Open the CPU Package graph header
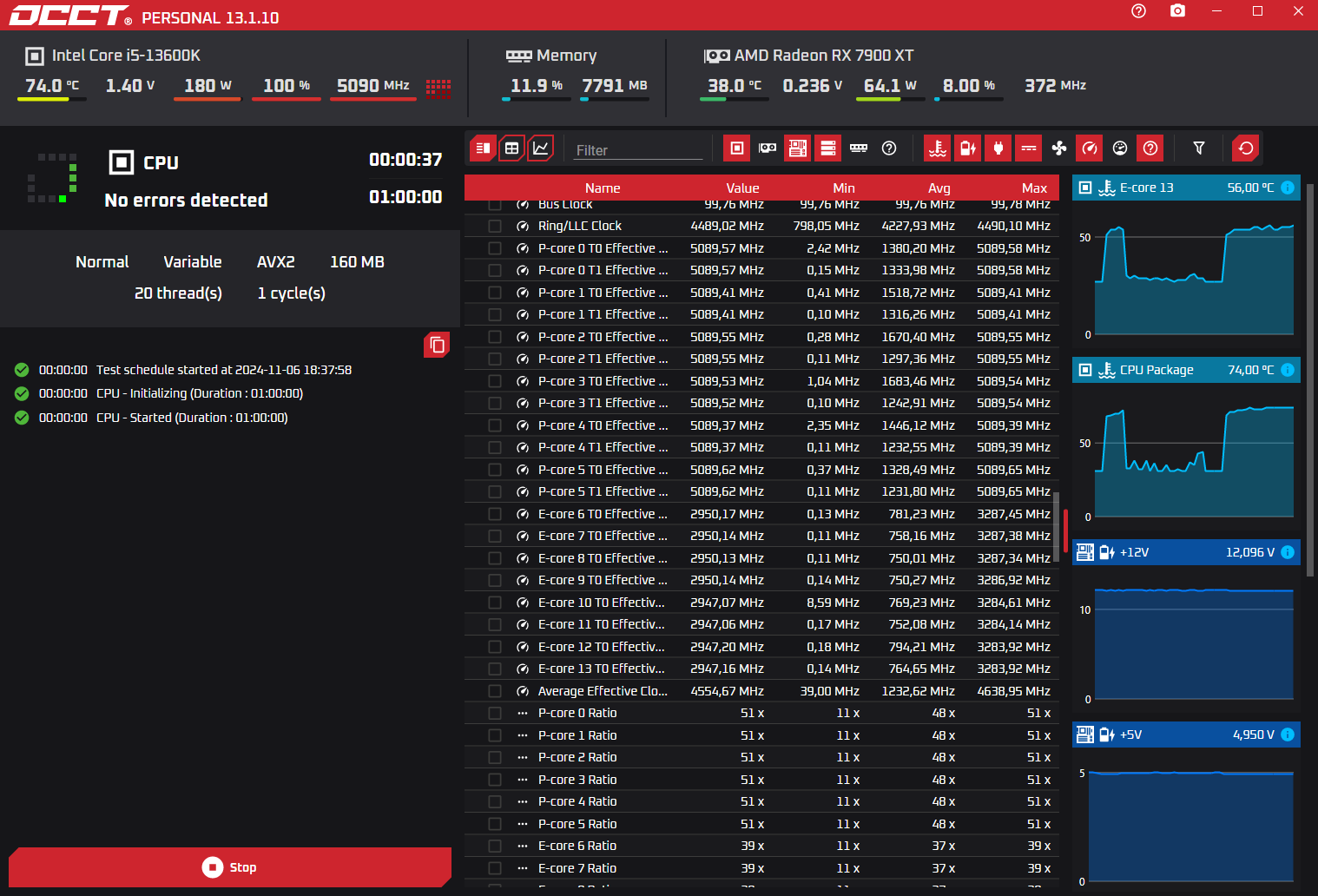This screenshot has height=896, width=1318. (x=1186, y=370)
